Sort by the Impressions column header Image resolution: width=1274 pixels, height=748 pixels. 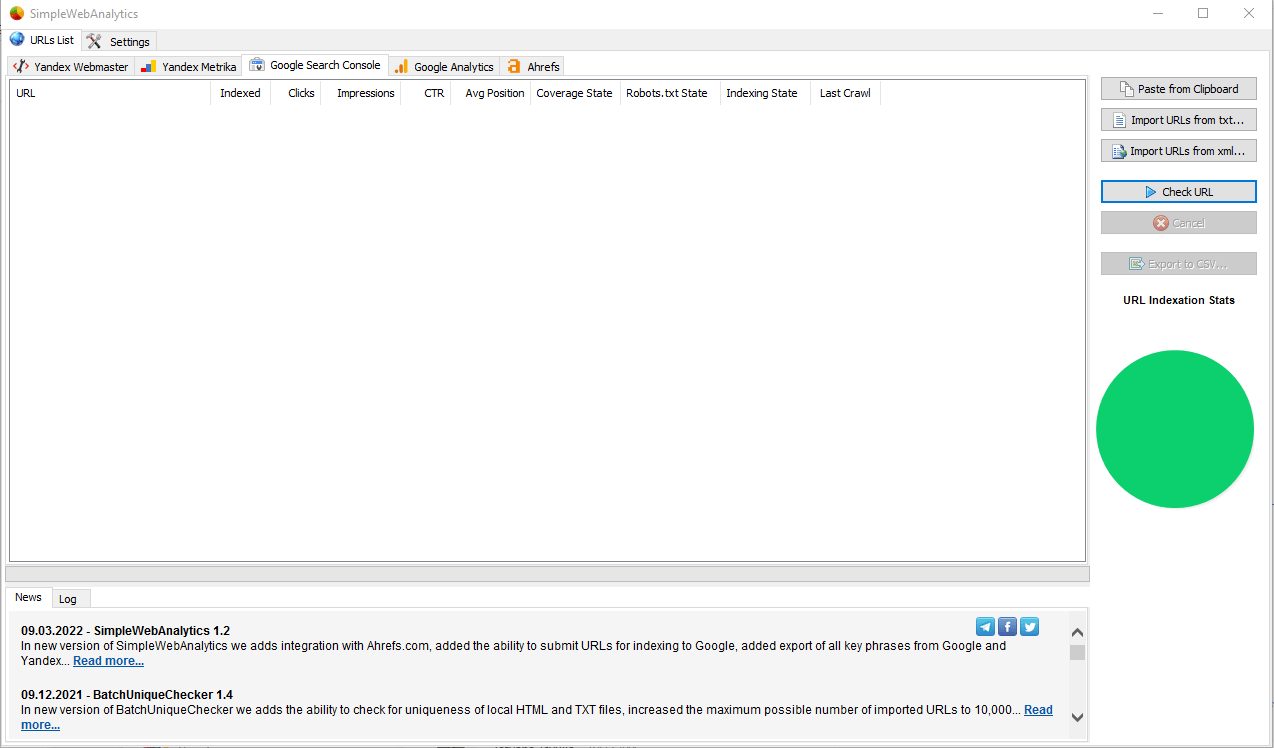point(361,93)
